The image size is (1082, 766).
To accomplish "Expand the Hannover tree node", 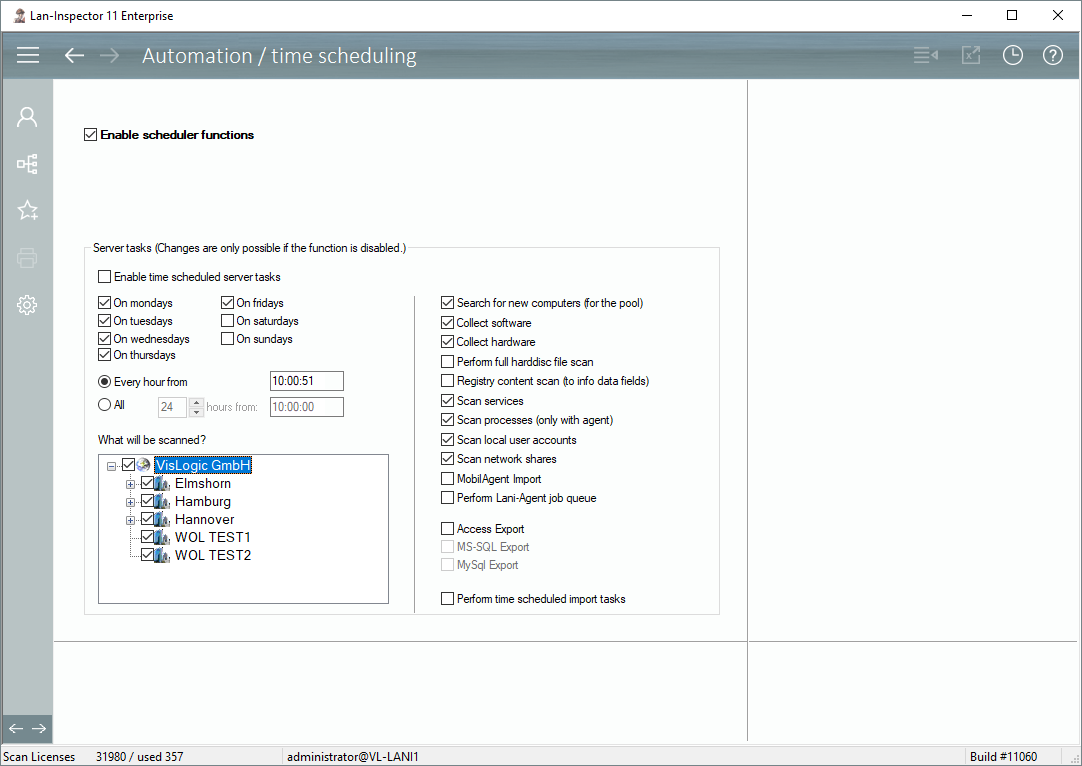I will click(130, 520).
